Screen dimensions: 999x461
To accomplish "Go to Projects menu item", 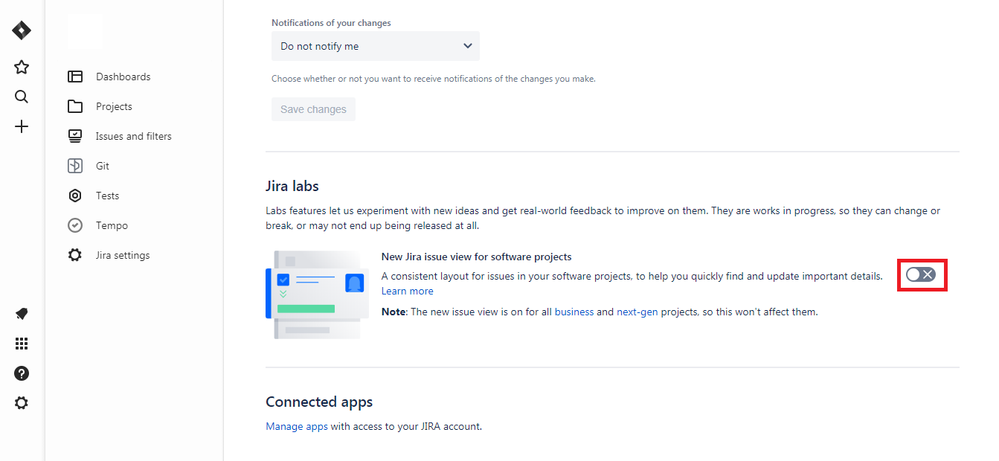I will (114, 106).
